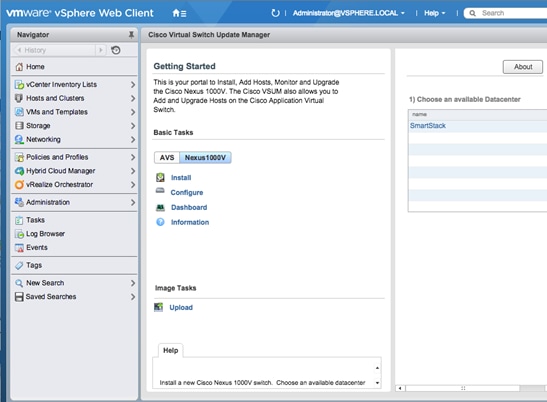The height and width of the screenshot is (402, 547).
Task: Open the Help dropdown in header
Action: click(x=435, y=13)
